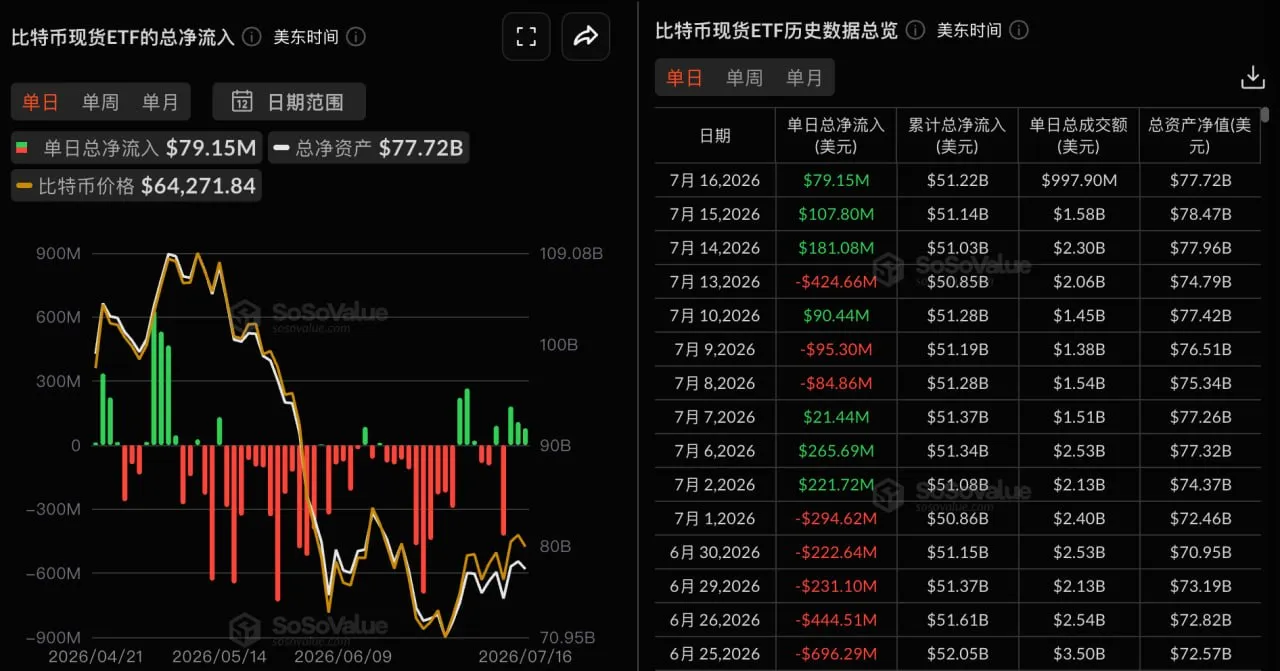
Task: Select 单月 tab in history table panel
Action: [x=804, y=78]
